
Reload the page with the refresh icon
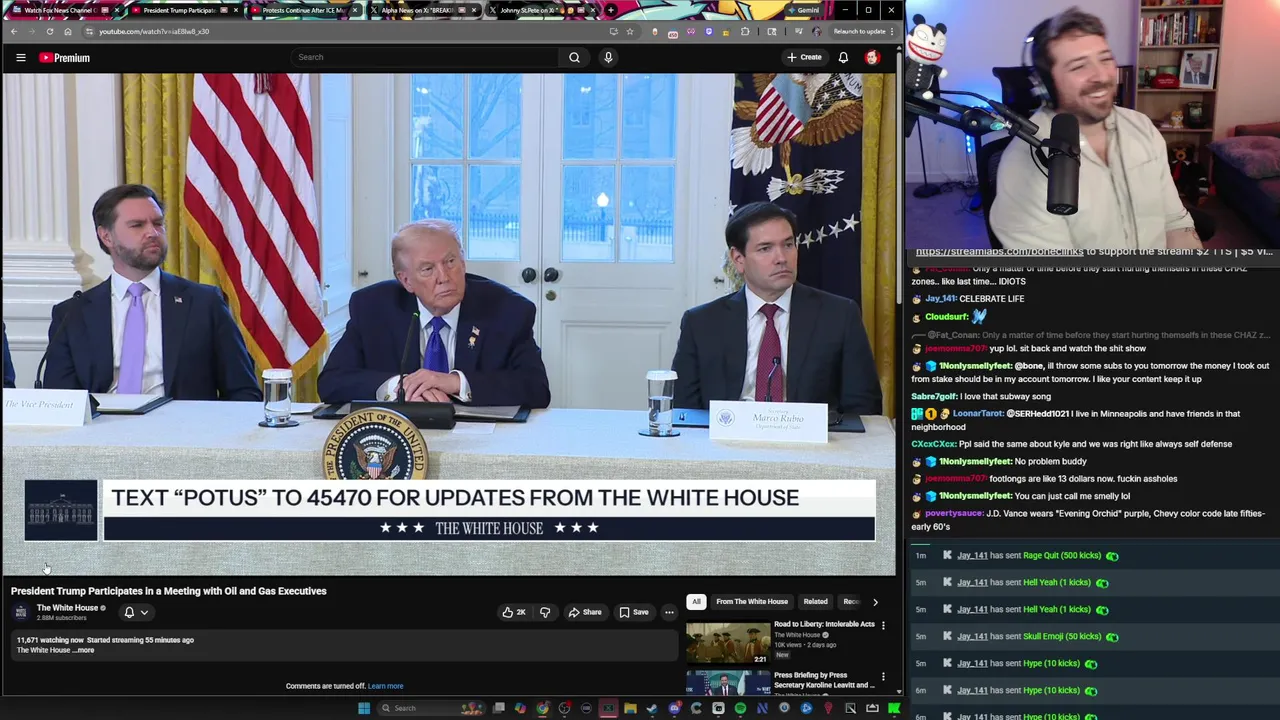(x=49, y=31)
